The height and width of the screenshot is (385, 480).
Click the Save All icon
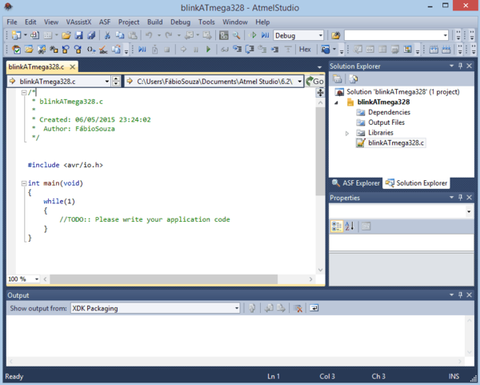(91, 35)
